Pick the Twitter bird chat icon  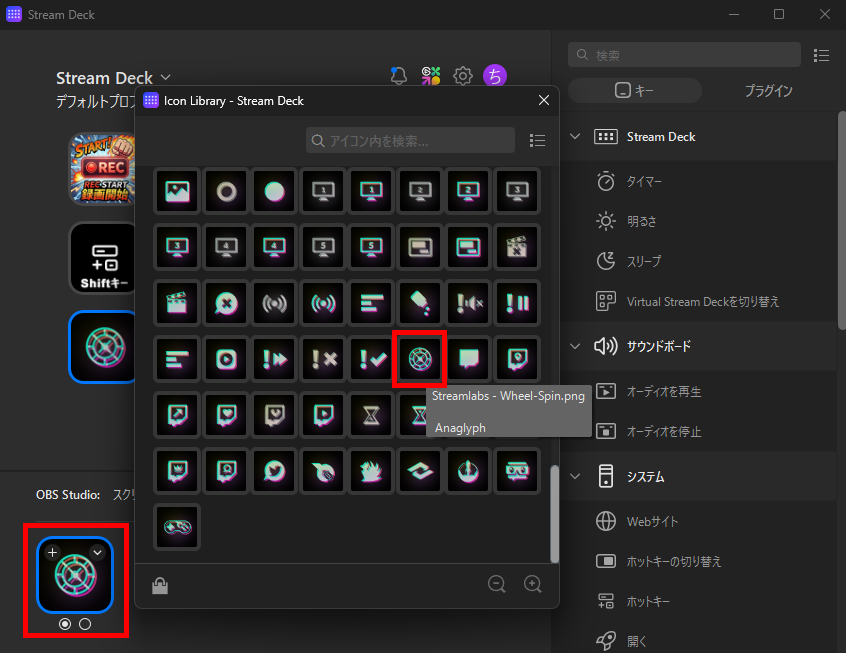click(275, 471)
